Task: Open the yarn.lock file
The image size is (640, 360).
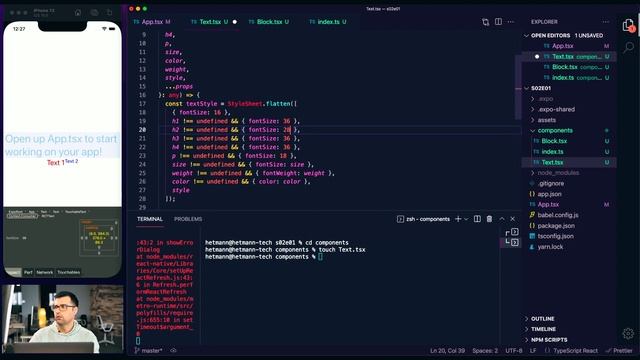Action: 550,247
